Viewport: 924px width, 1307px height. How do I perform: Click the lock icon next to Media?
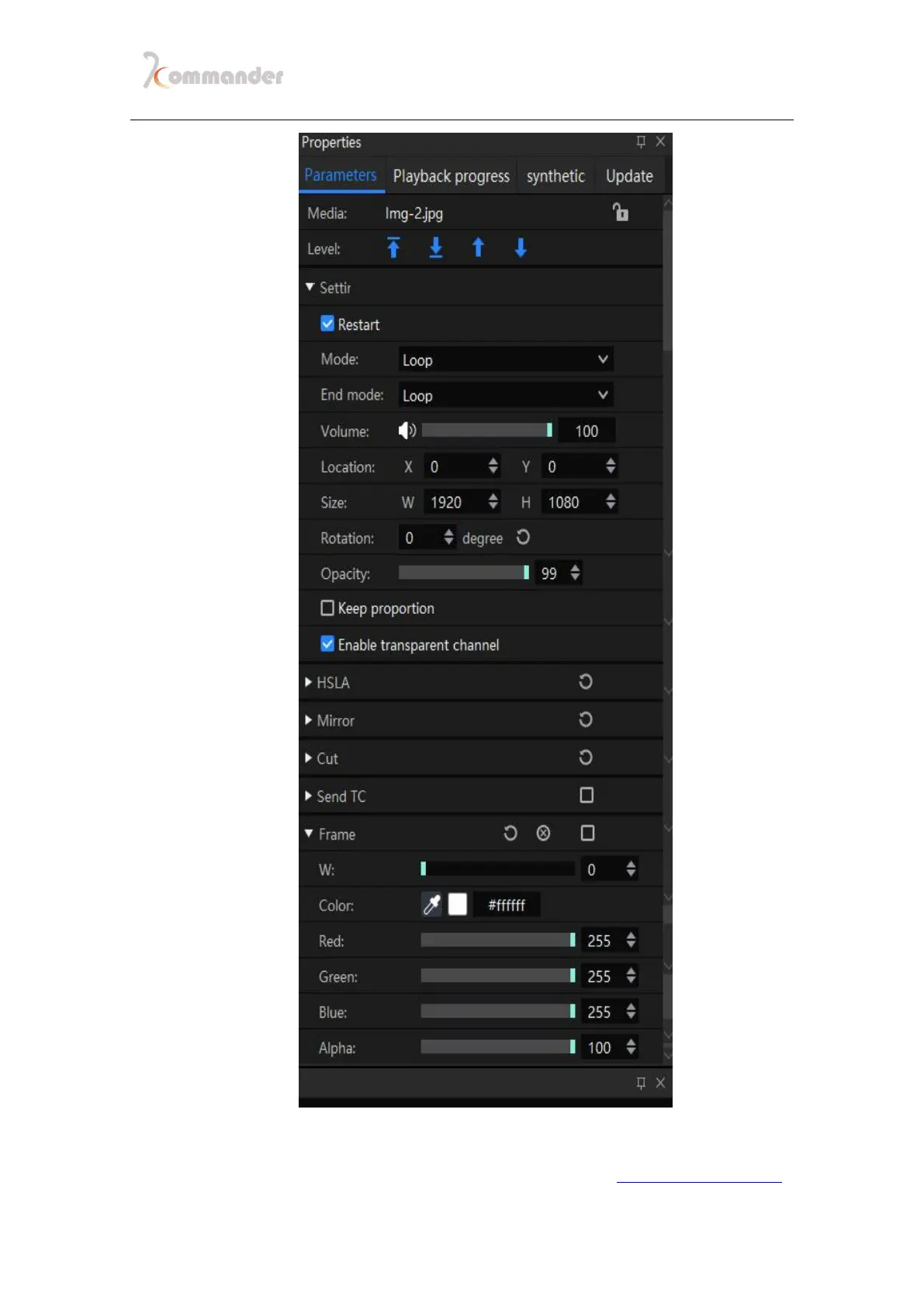pyautogui.click(x=620, y=212)
